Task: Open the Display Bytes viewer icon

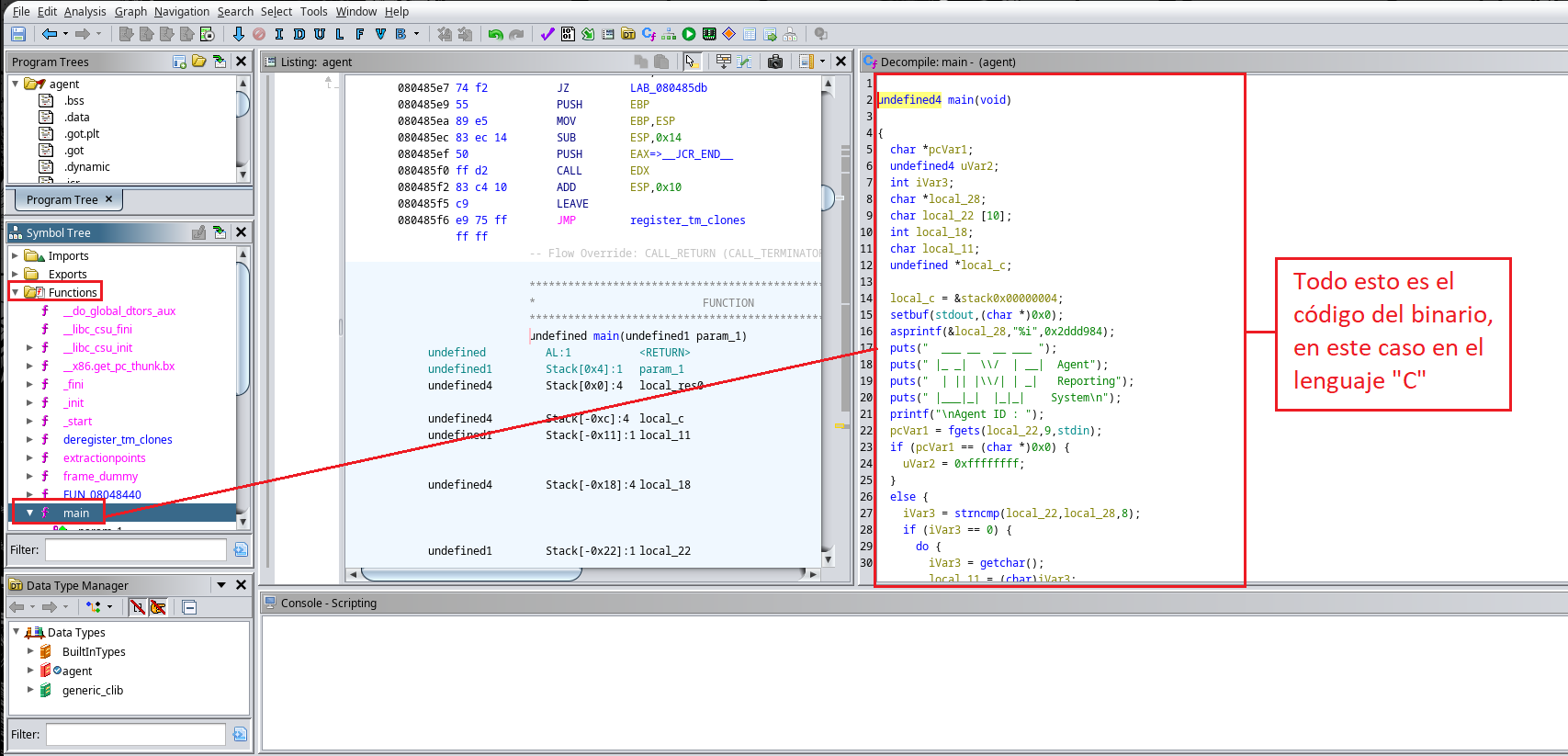Action: [568, 34]
